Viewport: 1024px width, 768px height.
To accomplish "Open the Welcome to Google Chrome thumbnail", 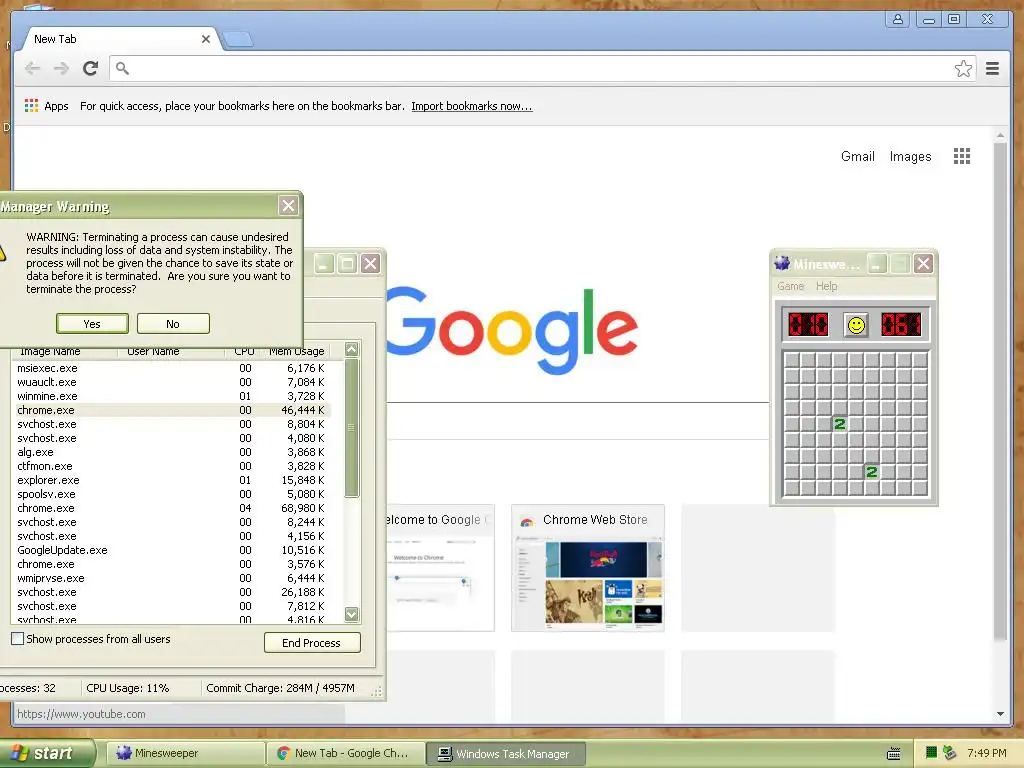I will point(440,568).
